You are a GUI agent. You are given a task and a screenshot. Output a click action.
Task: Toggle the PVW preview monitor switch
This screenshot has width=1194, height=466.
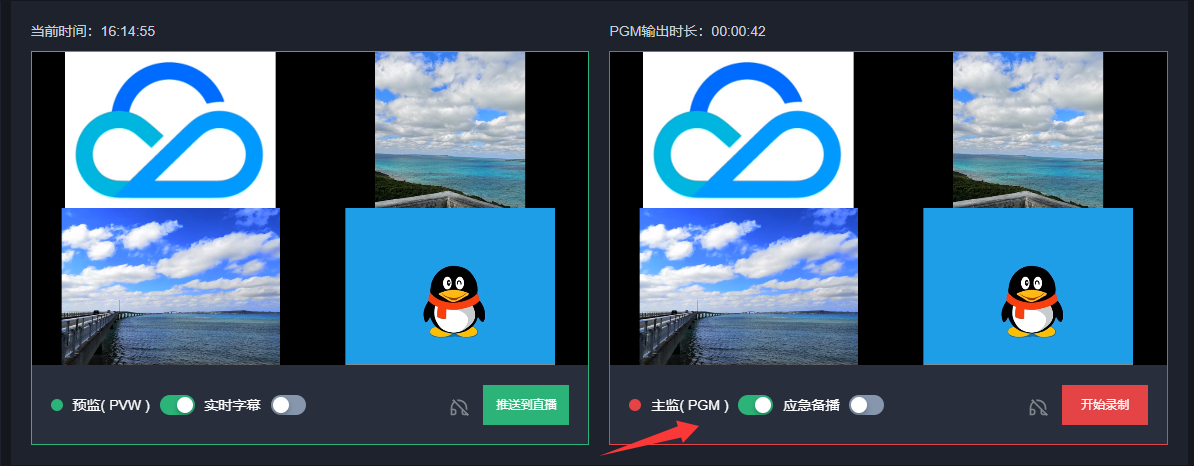177,405
